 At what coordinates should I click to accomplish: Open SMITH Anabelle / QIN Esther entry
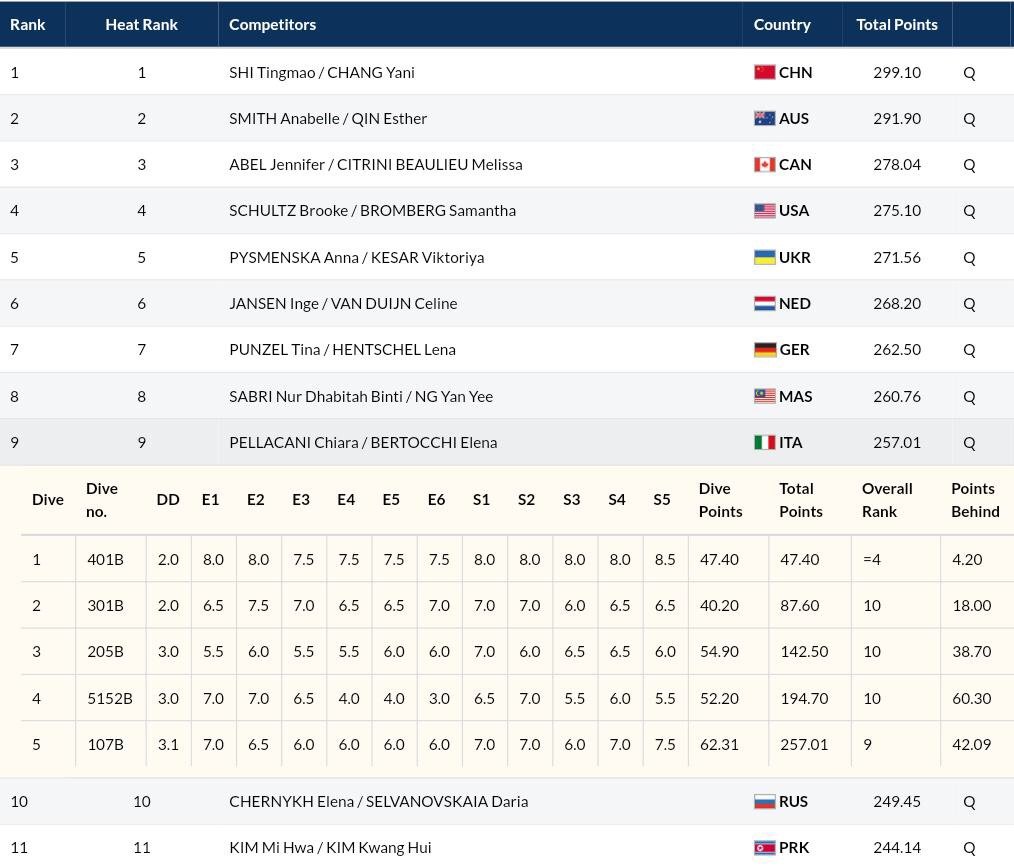click(x=327, y=118)
